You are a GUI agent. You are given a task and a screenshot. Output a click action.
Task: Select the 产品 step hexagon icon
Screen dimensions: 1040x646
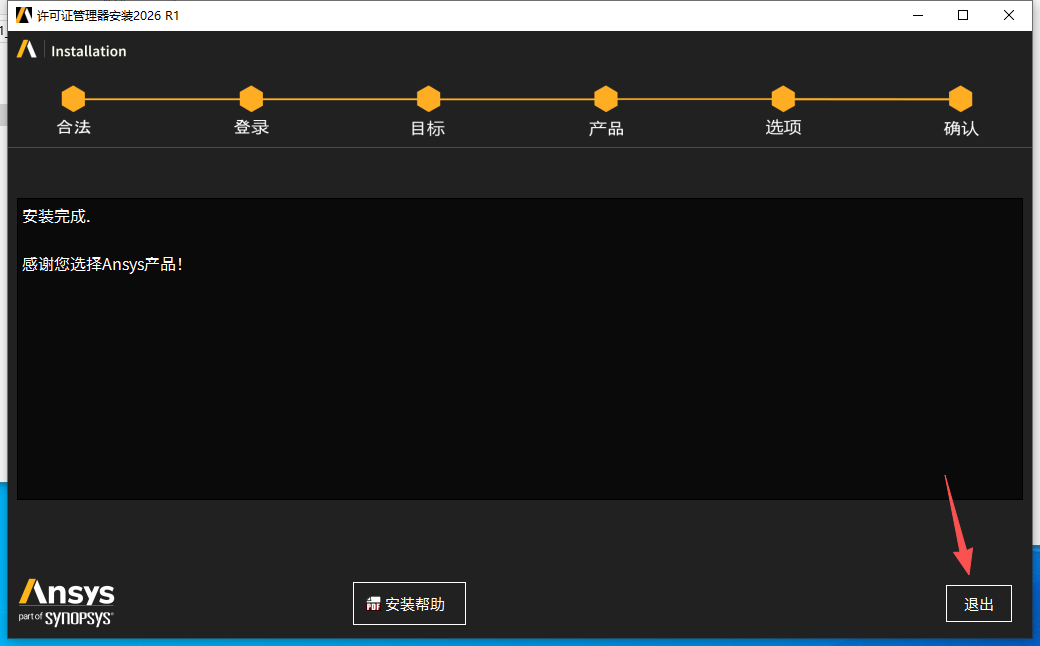tap(605, 98)
